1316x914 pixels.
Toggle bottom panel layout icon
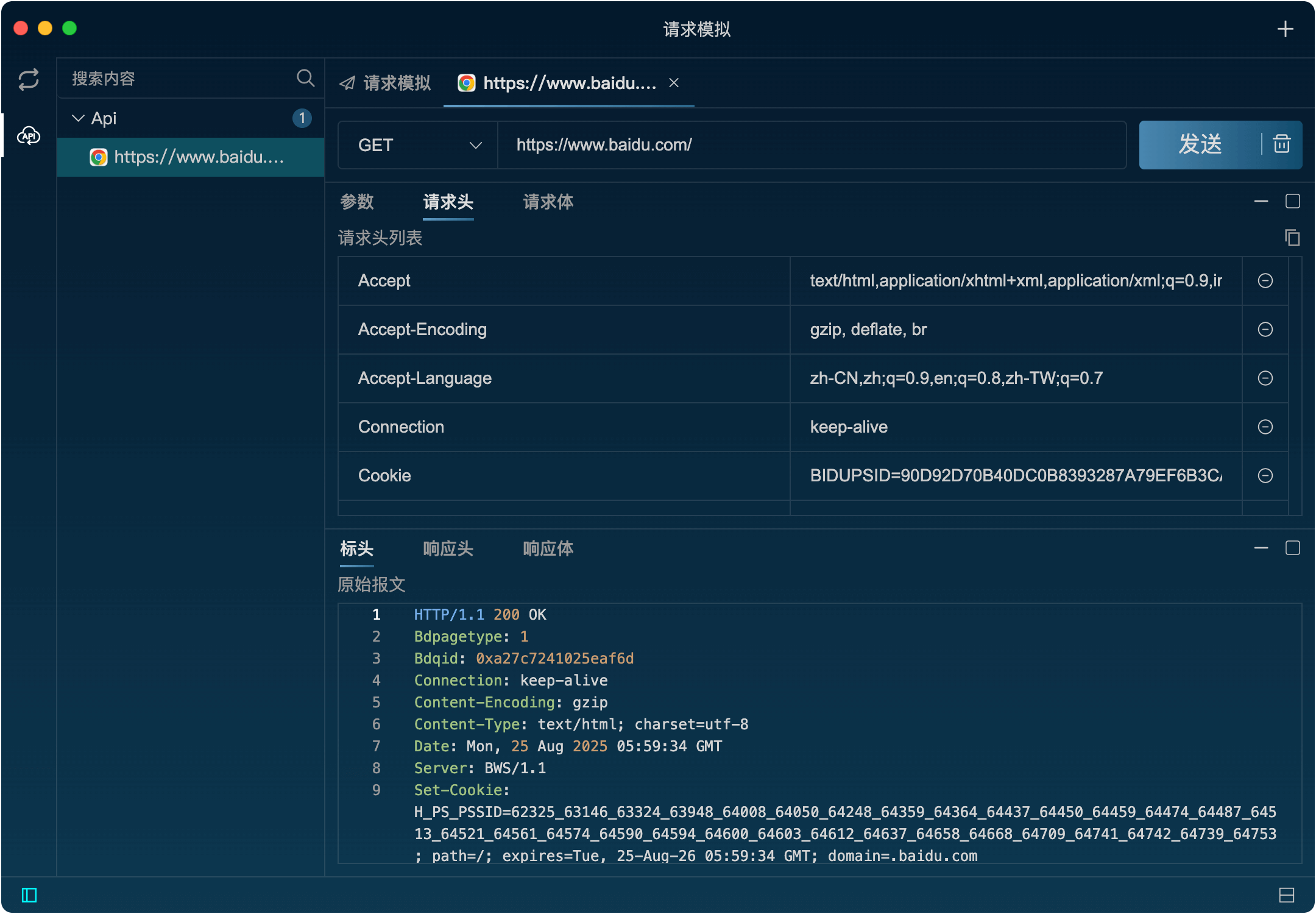(1286, 895)
